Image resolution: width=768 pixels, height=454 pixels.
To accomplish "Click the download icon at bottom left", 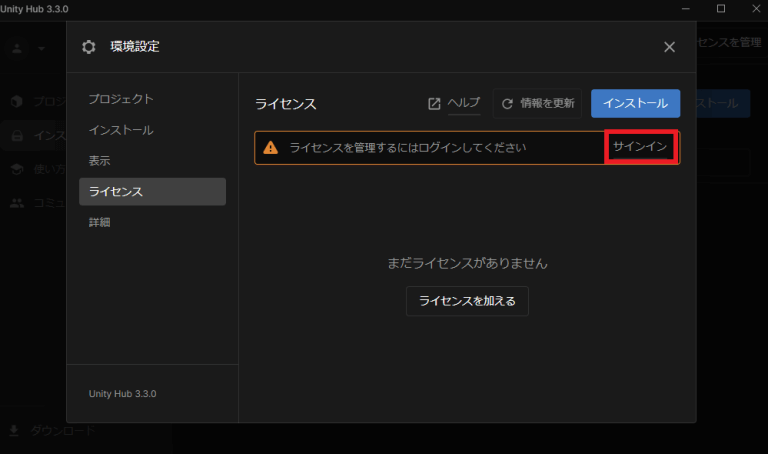I will click(x=14, y=430).
